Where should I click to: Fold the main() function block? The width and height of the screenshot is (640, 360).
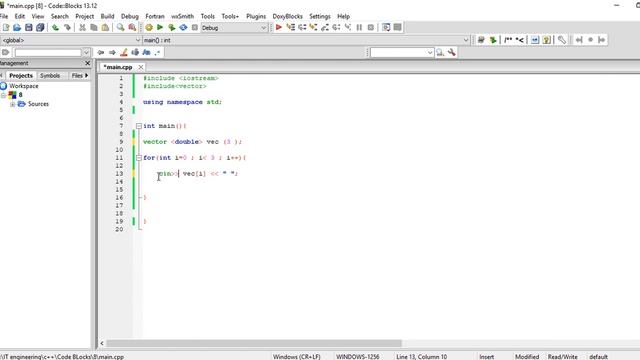[x=139, y=126]
